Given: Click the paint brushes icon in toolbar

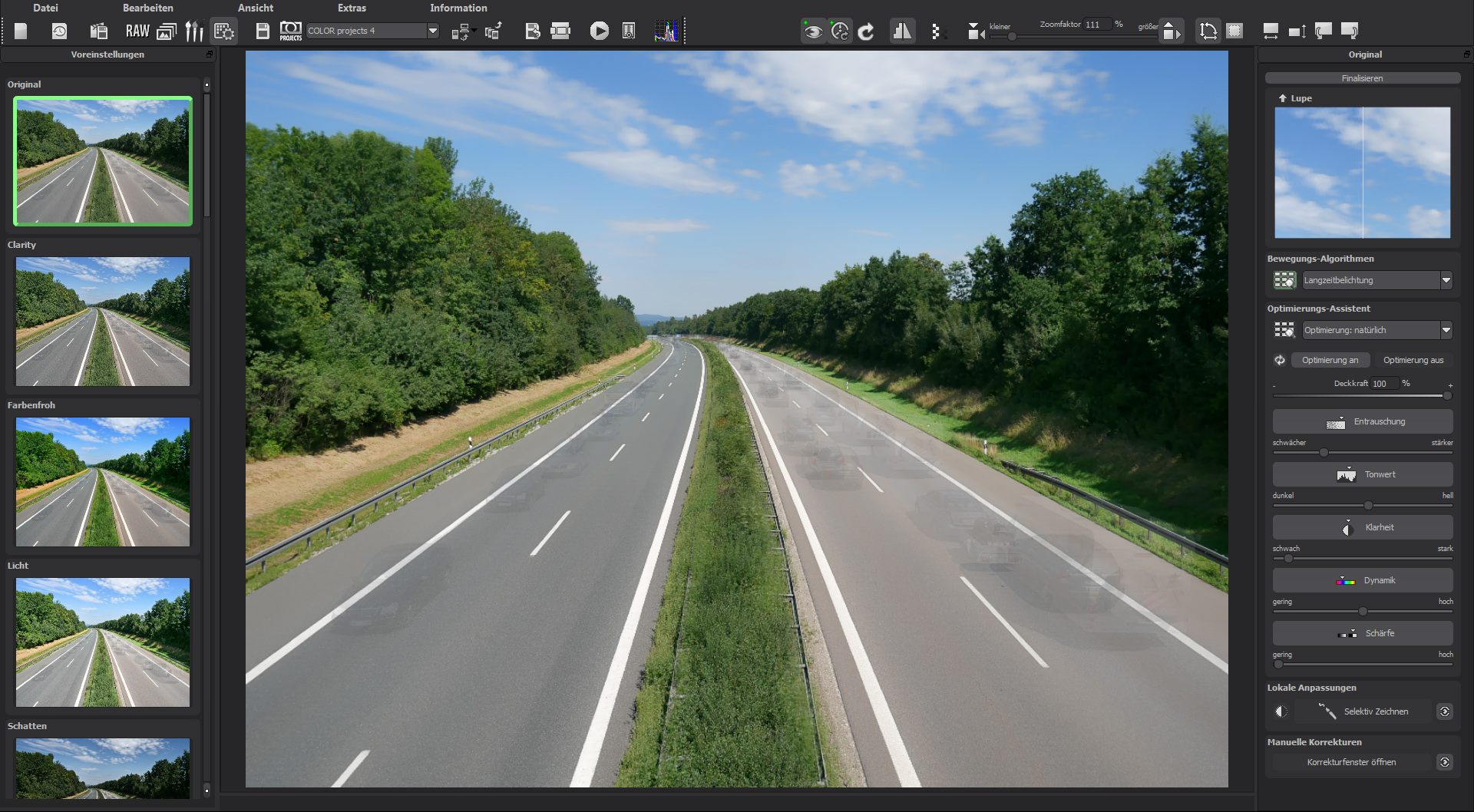Looking at the screenshot, I should click(x=194, y=31).
